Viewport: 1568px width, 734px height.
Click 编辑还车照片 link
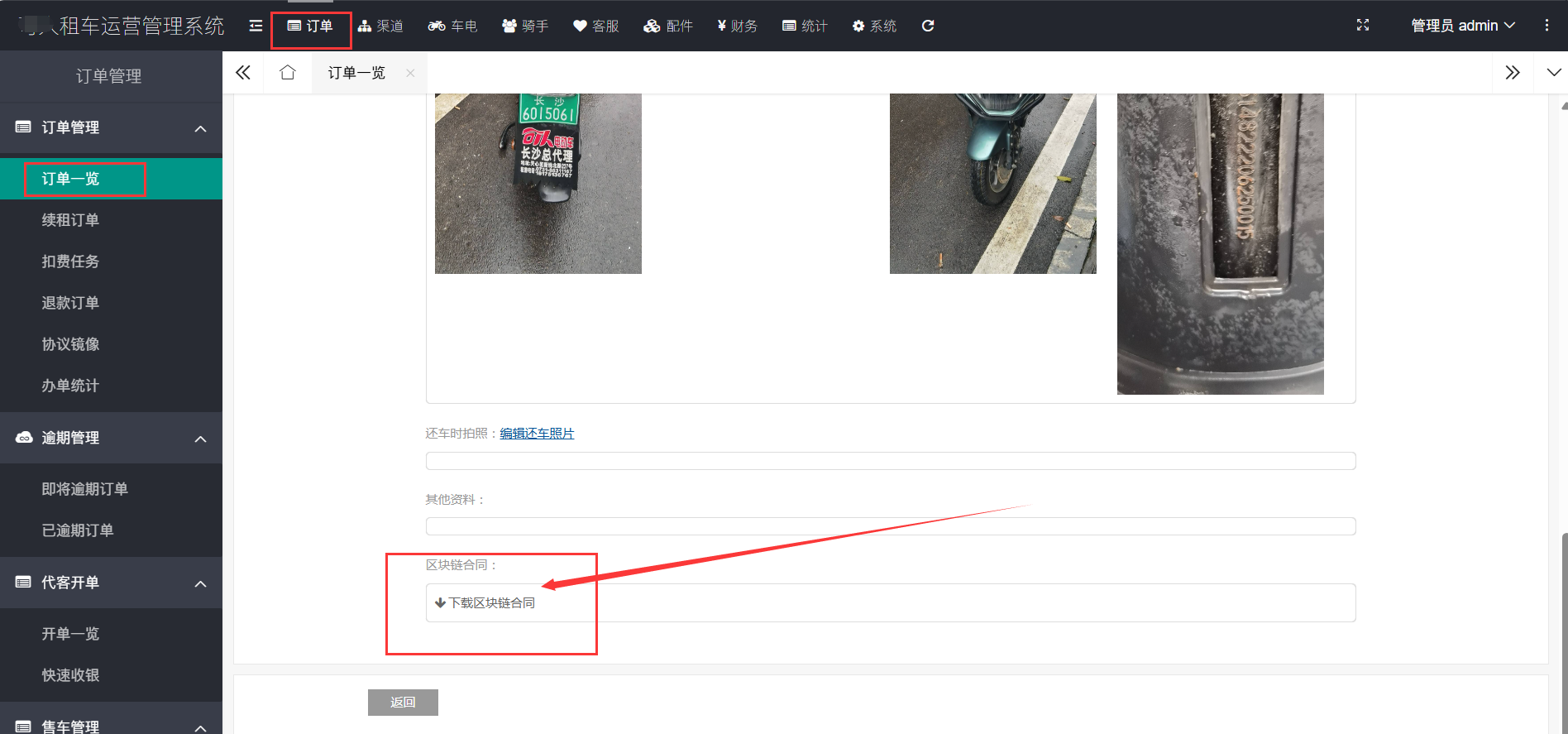pos(537,434)
